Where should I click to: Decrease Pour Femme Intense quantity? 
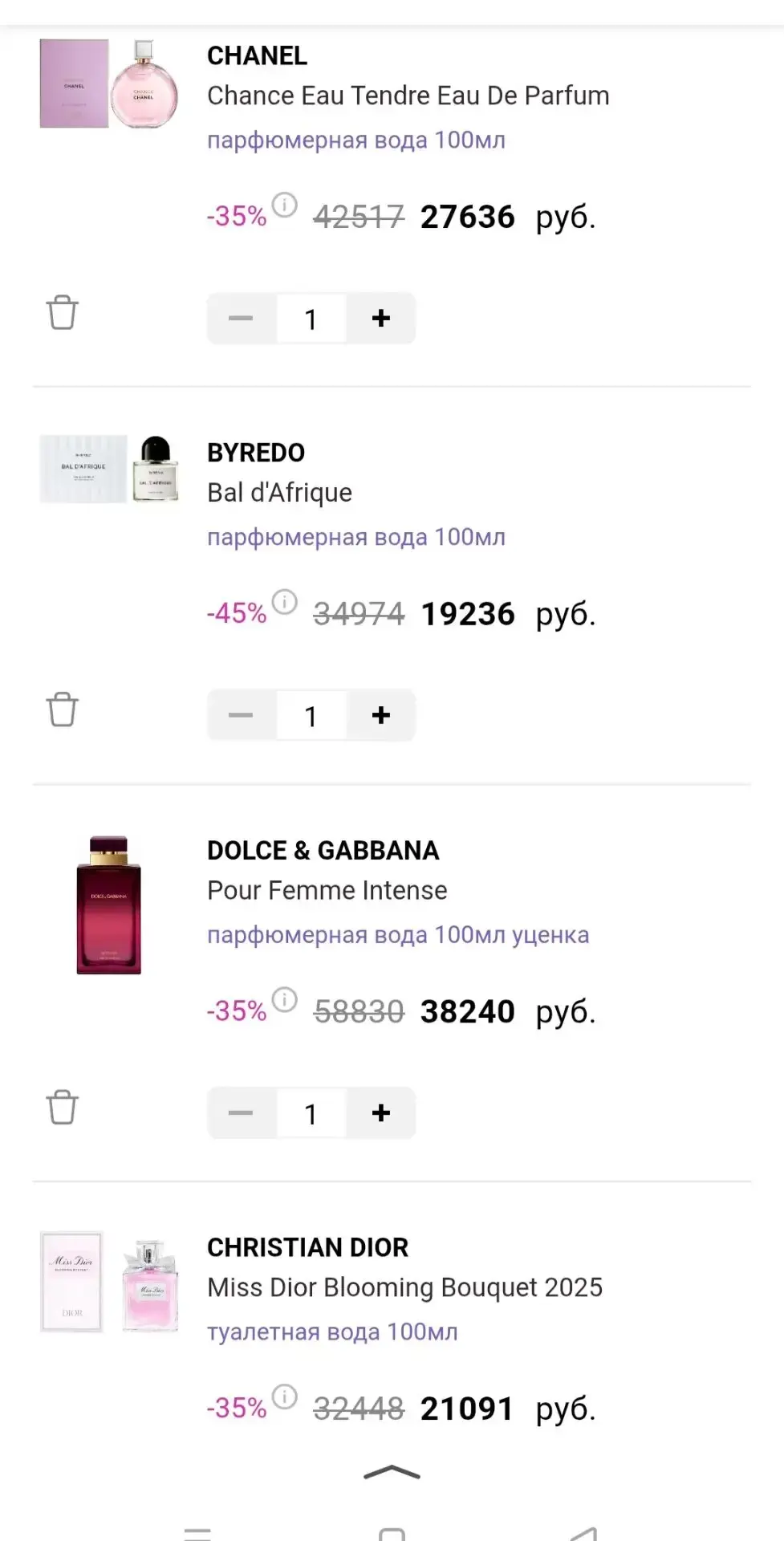pos(241,1113)
